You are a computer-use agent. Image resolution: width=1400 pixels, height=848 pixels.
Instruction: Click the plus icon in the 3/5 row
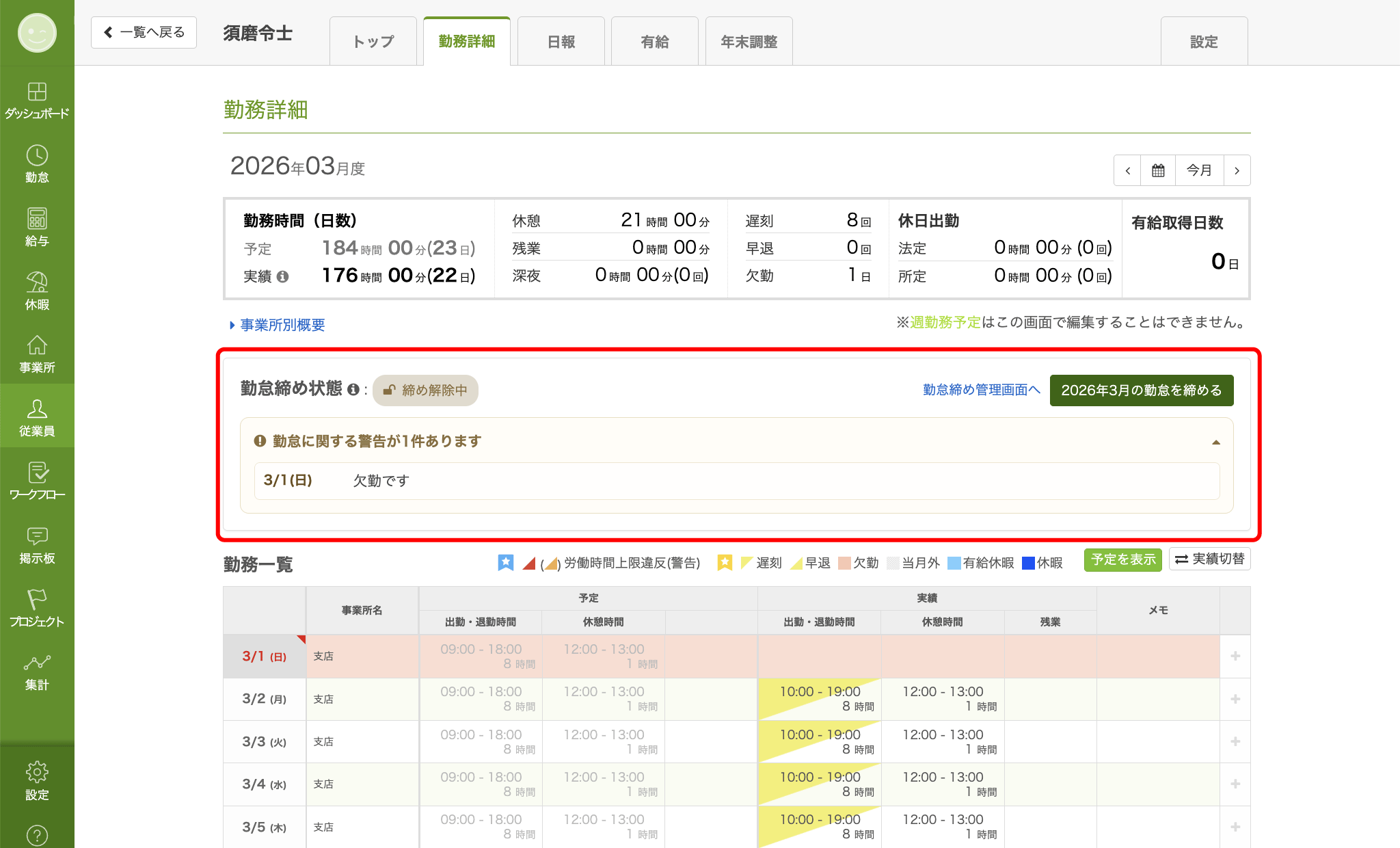pos(1235,827)
